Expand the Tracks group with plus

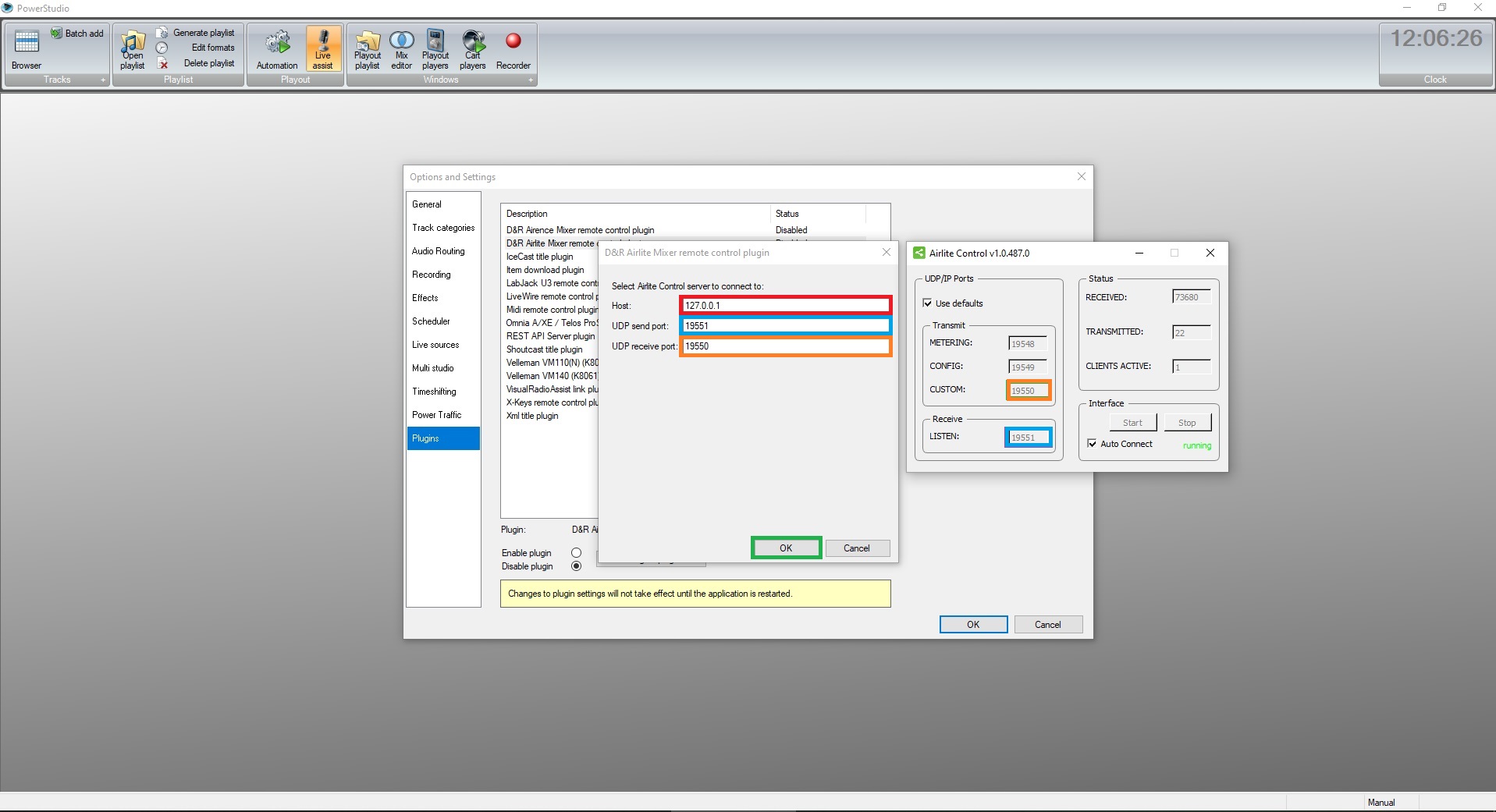point(102,80)
